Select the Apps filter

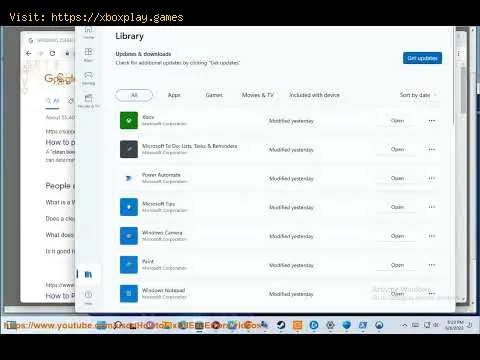tap(174, 95)
